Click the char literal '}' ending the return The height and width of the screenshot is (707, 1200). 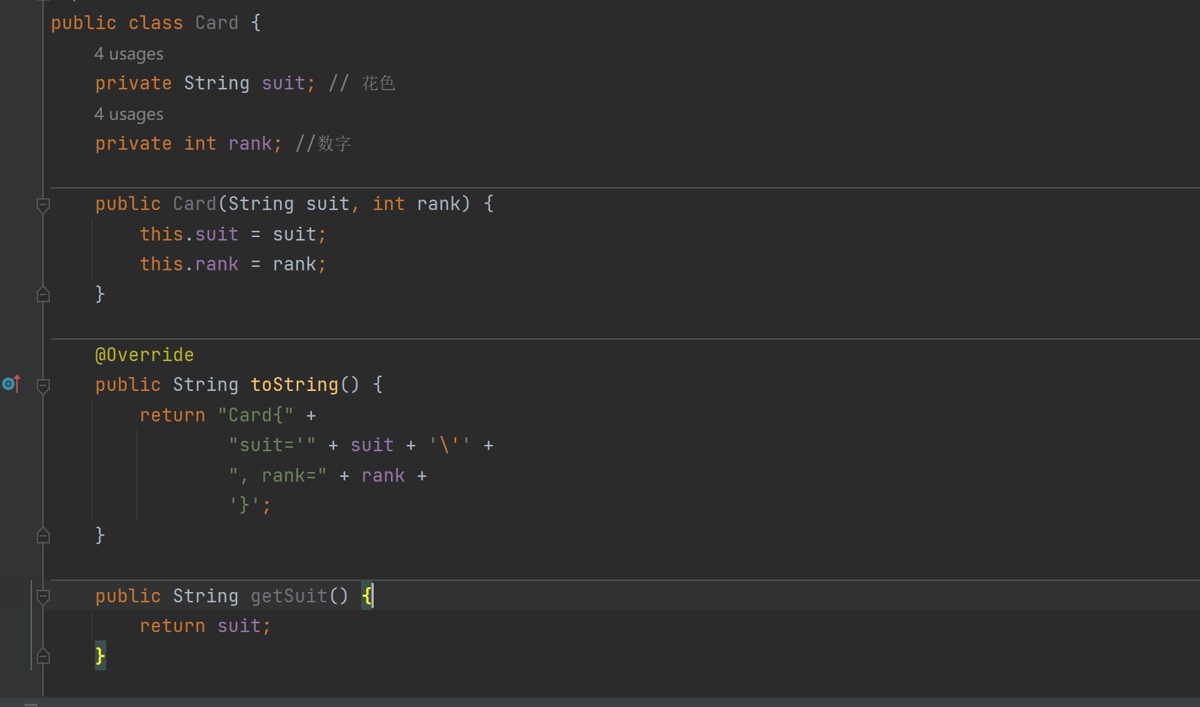point(245,506)
